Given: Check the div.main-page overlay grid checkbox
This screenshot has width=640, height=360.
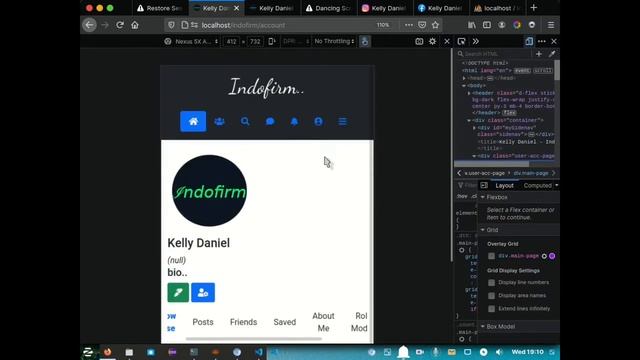Looking at the screenshot, I should click(x=491, y=256).
